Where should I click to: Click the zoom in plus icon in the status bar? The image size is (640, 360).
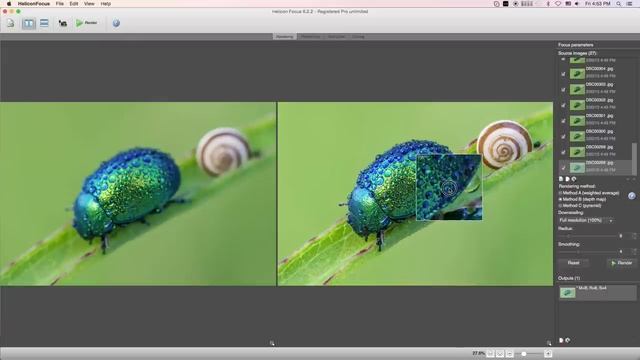(x=548, y=353)
